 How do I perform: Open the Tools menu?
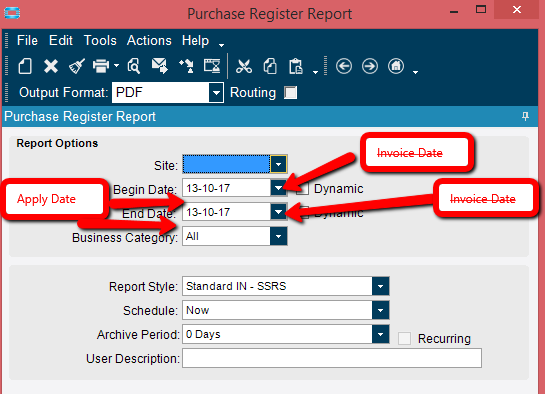pos(100,41)
